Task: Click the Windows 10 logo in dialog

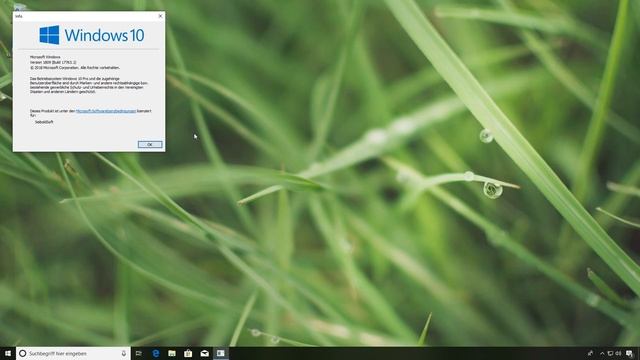Action: (91, 35)
